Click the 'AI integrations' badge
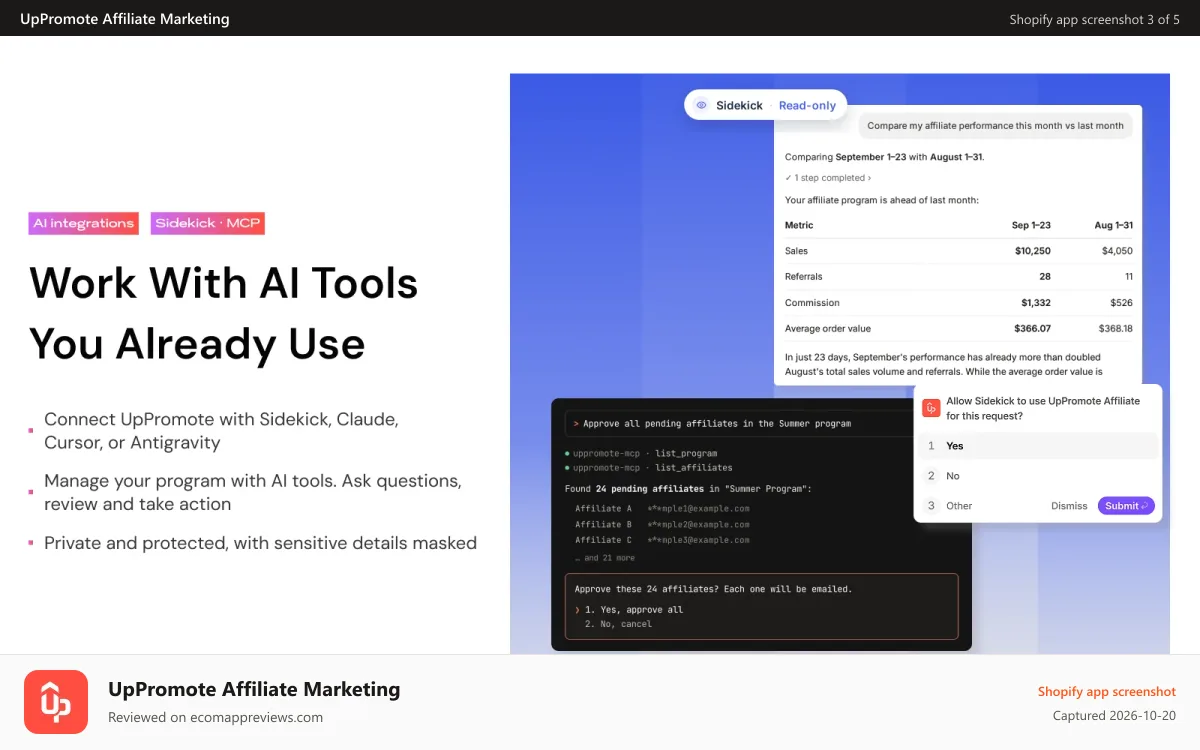The width and height of the screenshot is (1200, 750). (x=83, y=223)
